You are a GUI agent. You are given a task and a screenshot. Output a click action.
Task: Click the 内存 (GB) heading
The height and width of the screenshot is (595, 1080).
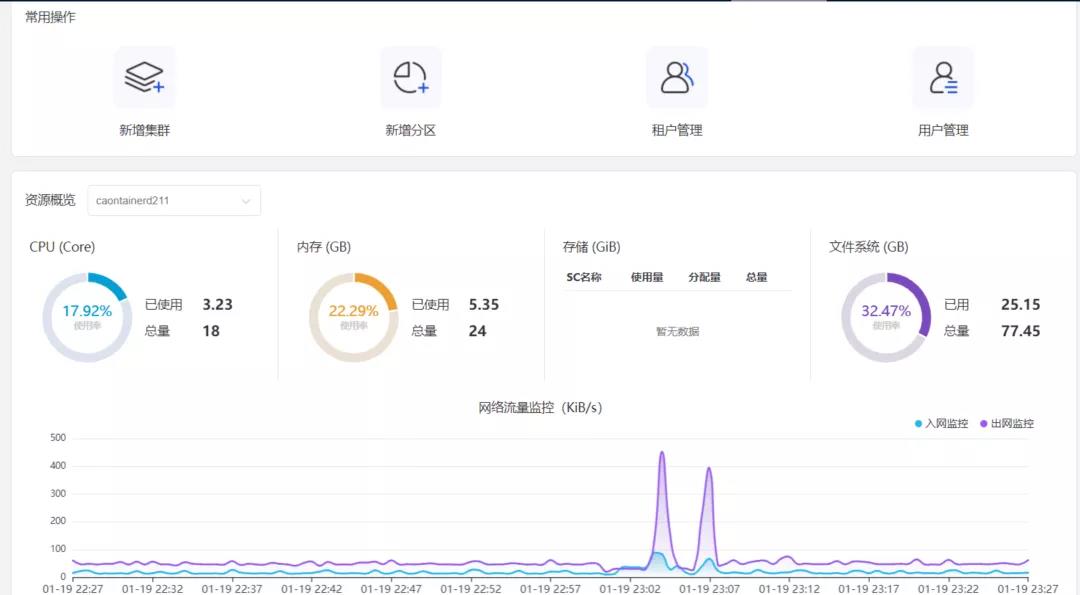point(324,247)
